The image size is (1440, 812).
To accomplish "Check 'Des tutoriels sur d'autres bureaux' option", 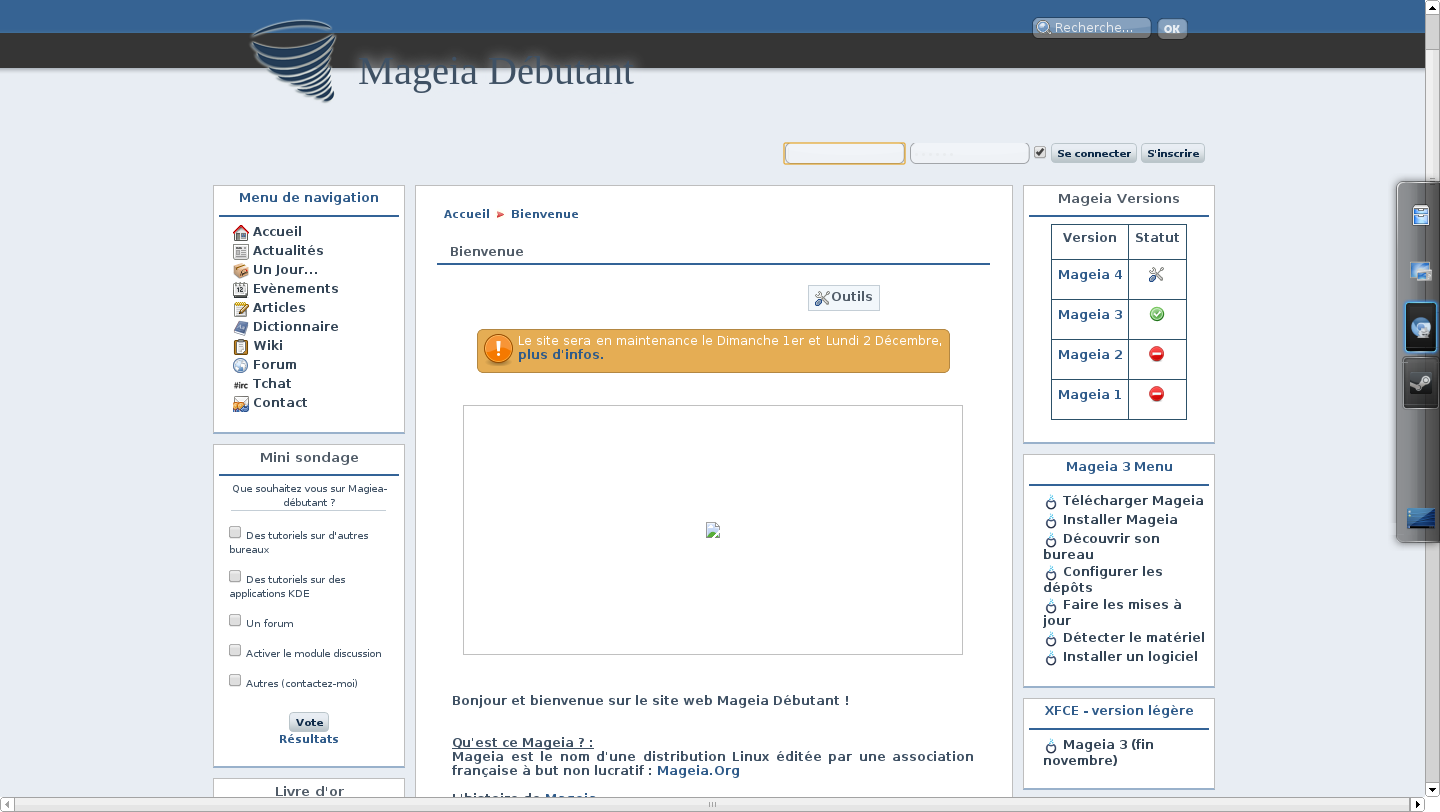I will click(235, 533).
